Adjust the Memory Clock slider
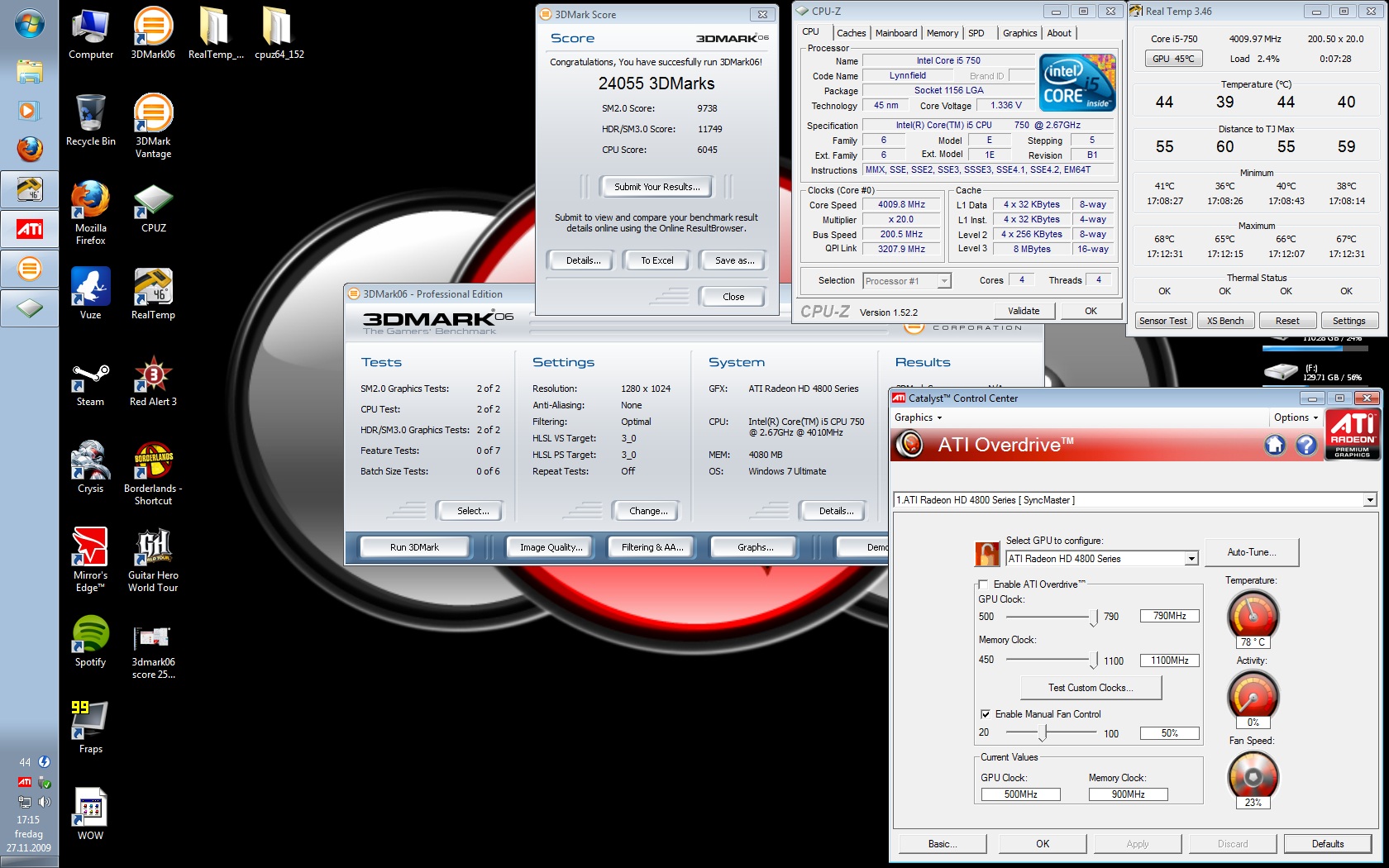The width and height of the screenshot is (1389, 868). 1094,661
